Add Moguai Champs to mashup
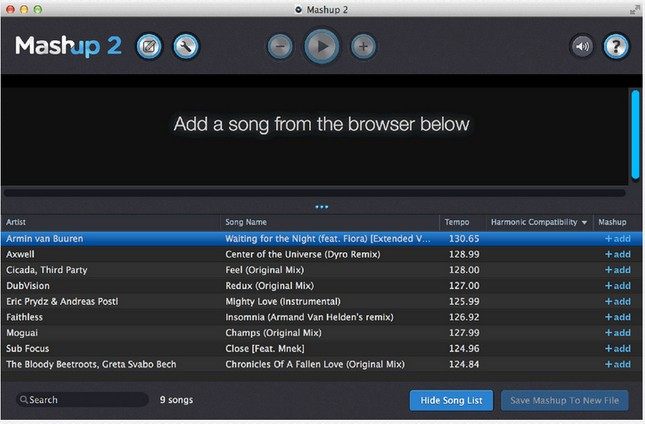645x424 pixels. pyautogui.click(x=618, y=333)
